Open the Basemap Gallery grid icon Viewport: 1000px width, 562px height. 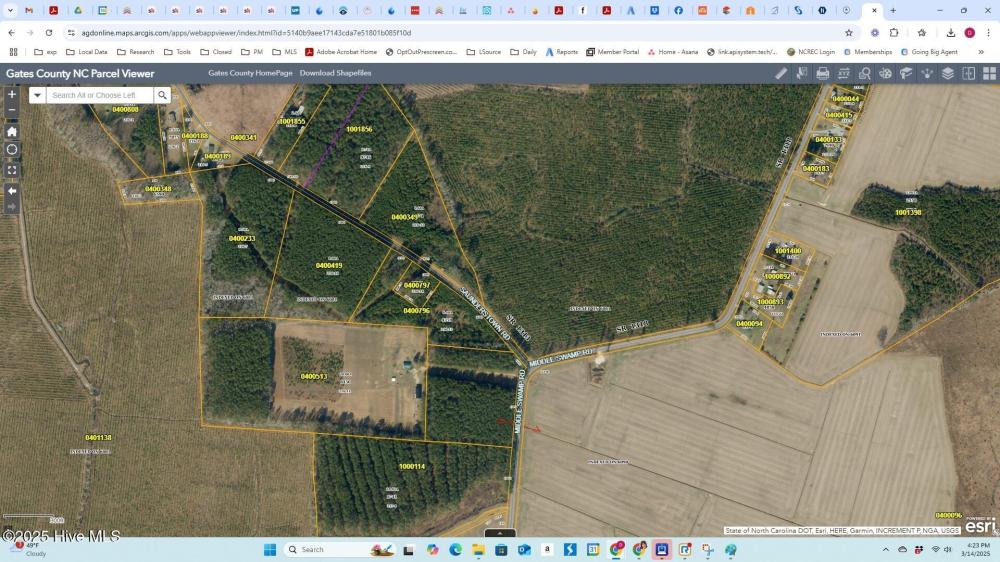pos(989,73)
